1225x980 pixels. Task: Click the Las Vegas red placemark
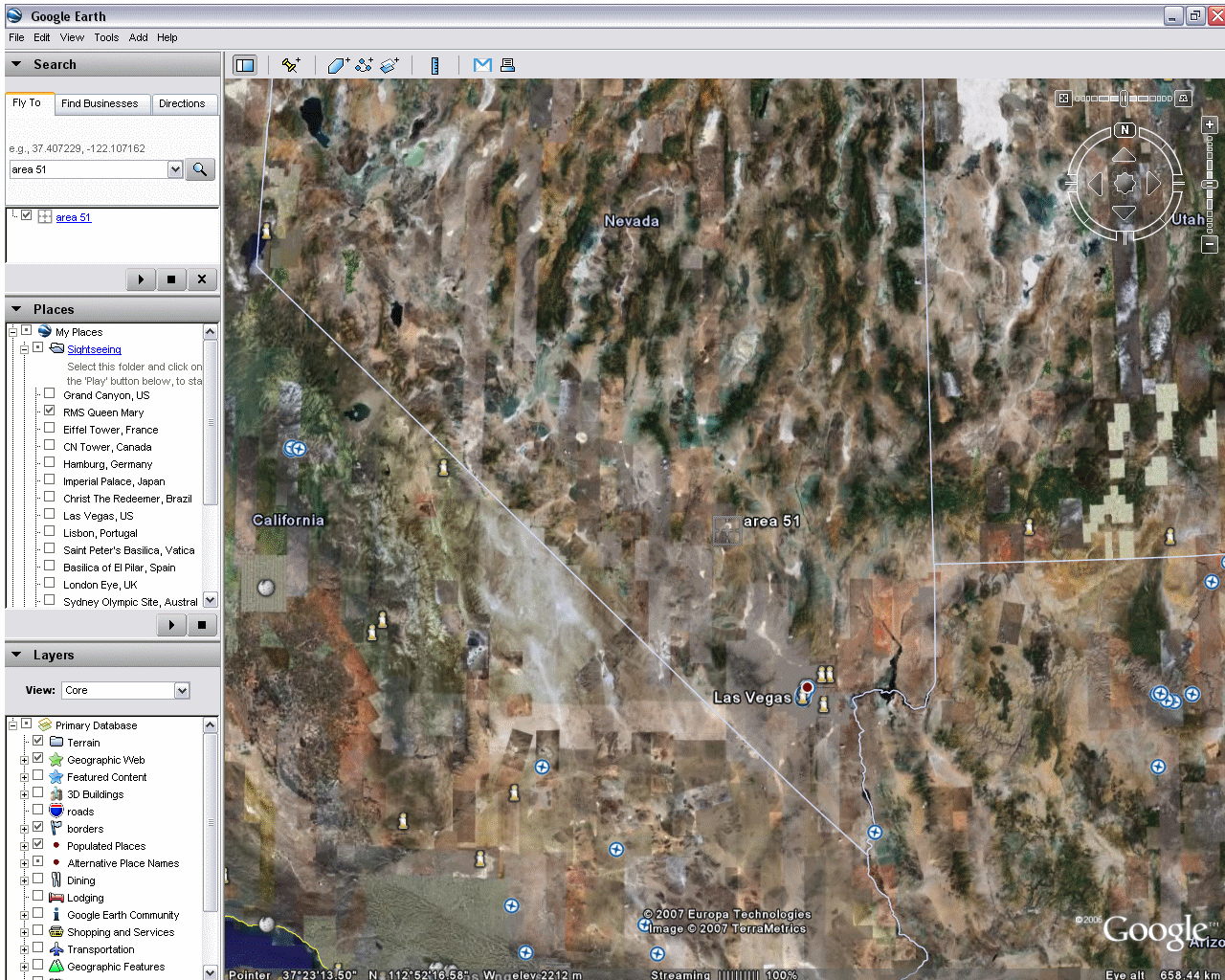click(807, 687)
